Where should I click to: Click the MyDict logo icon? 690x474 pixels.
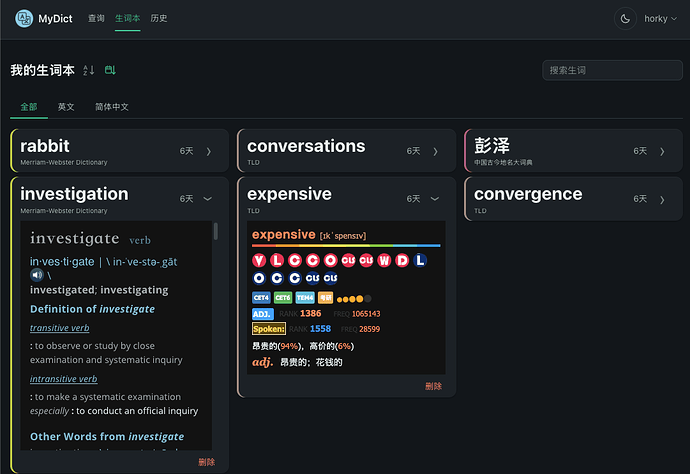click(24, 18)
